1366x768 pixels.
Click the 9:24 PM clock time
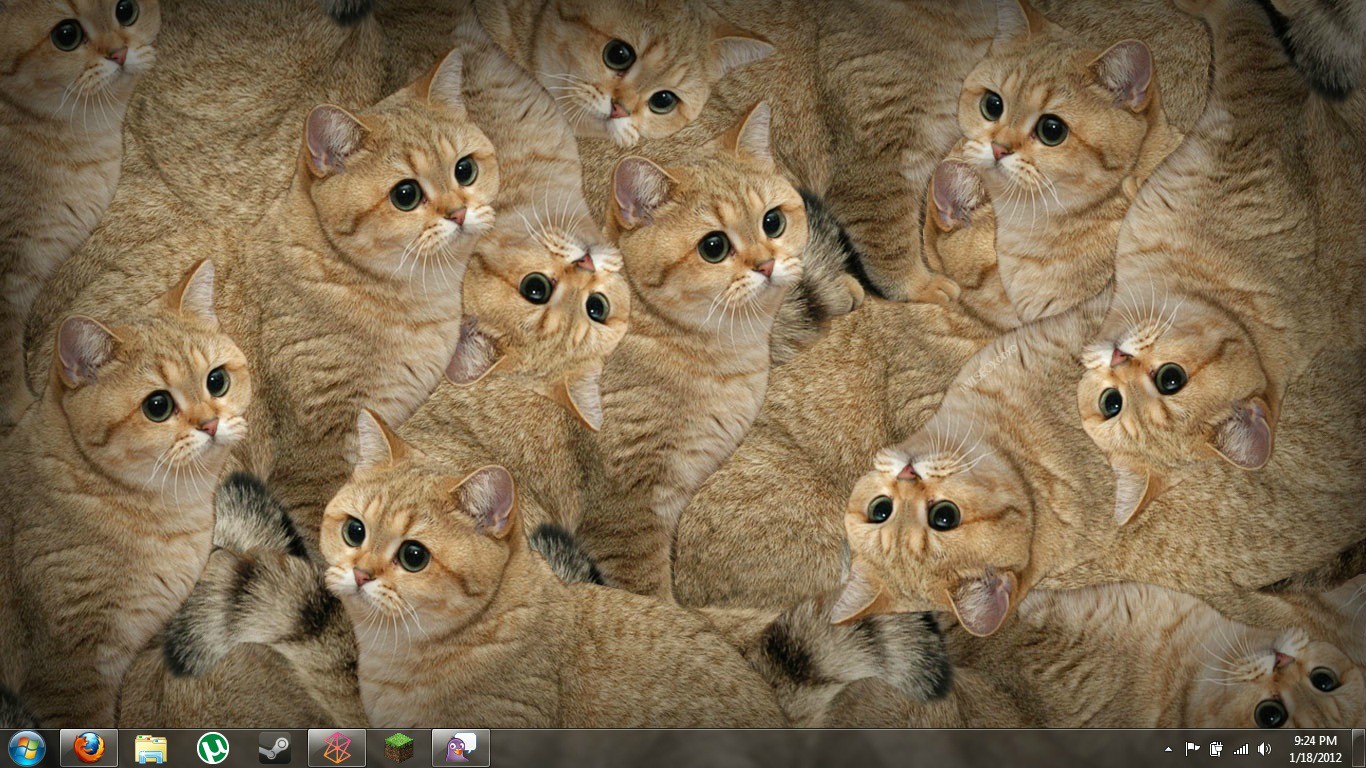point(1314,741)
